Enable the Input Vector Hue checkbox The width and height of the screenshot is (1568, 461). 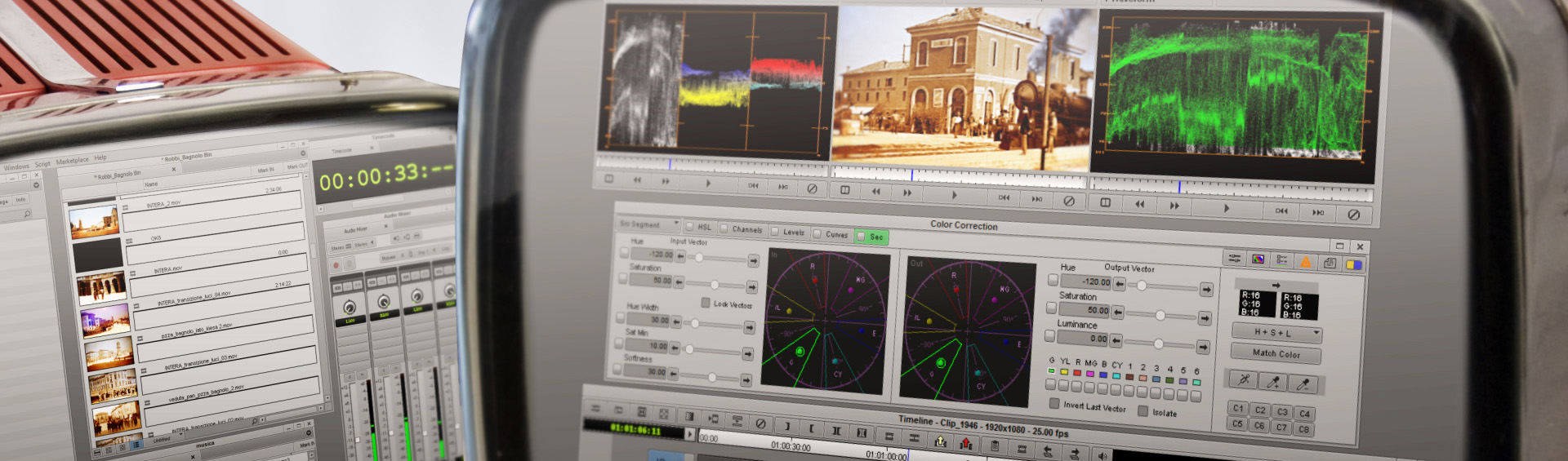pyautogui.click(x=625, y=252)
